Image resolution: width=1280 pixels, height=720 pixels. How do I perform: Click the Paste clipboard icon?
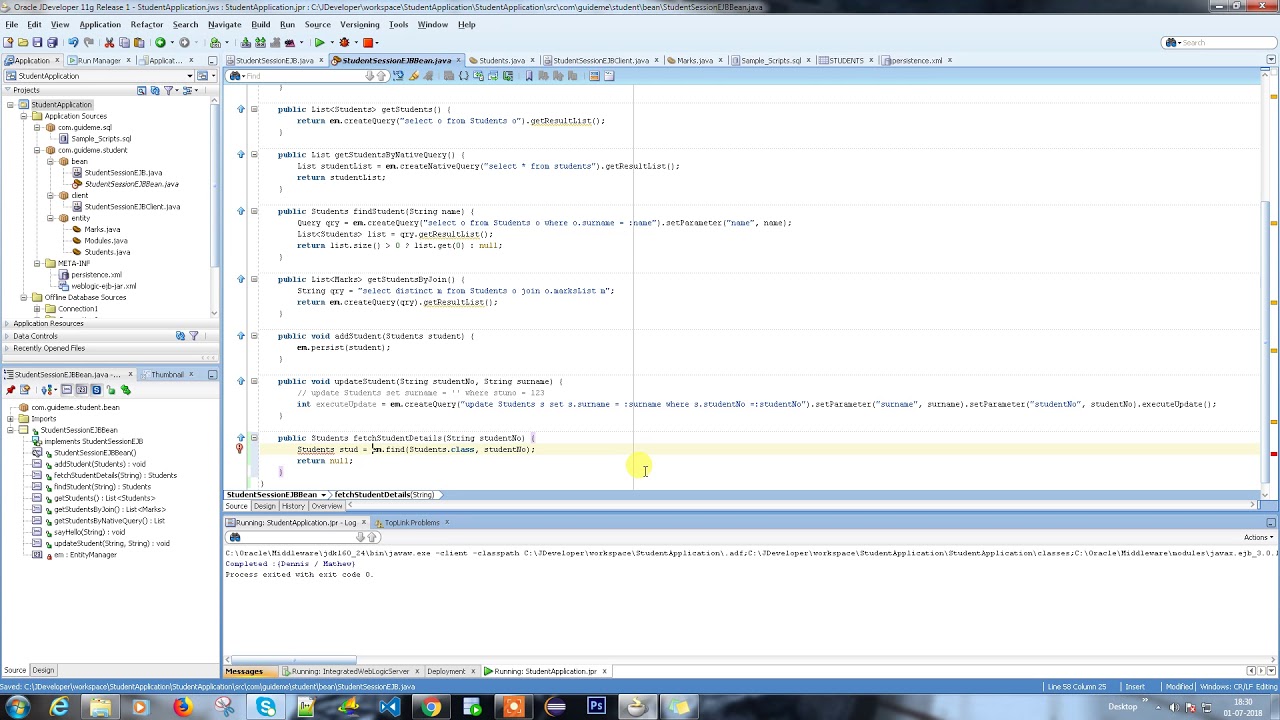[139, 42]
